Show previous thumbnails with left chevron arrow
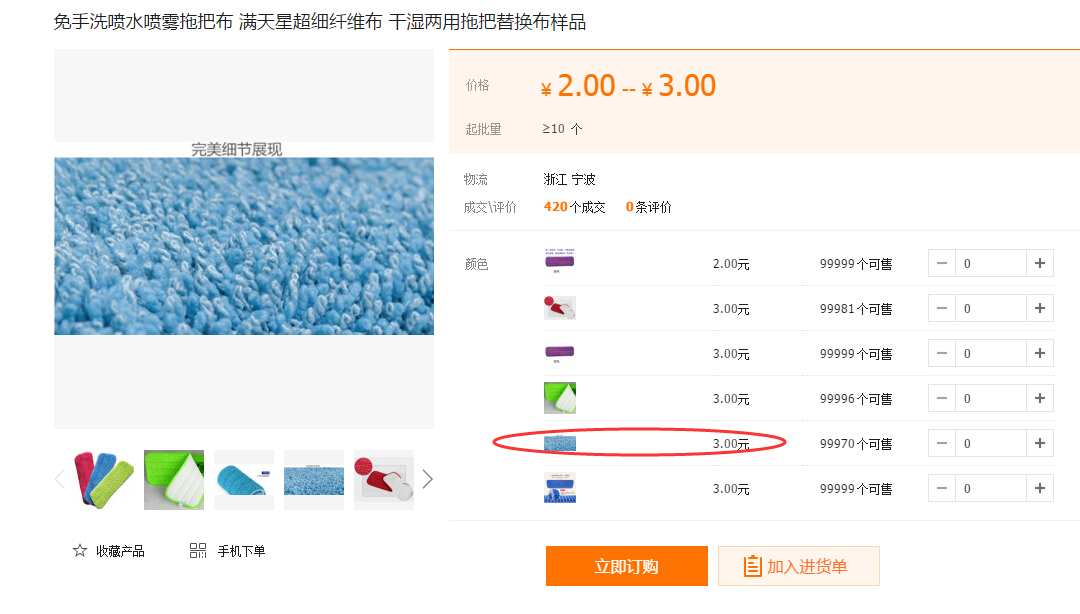 coord(59,480)
